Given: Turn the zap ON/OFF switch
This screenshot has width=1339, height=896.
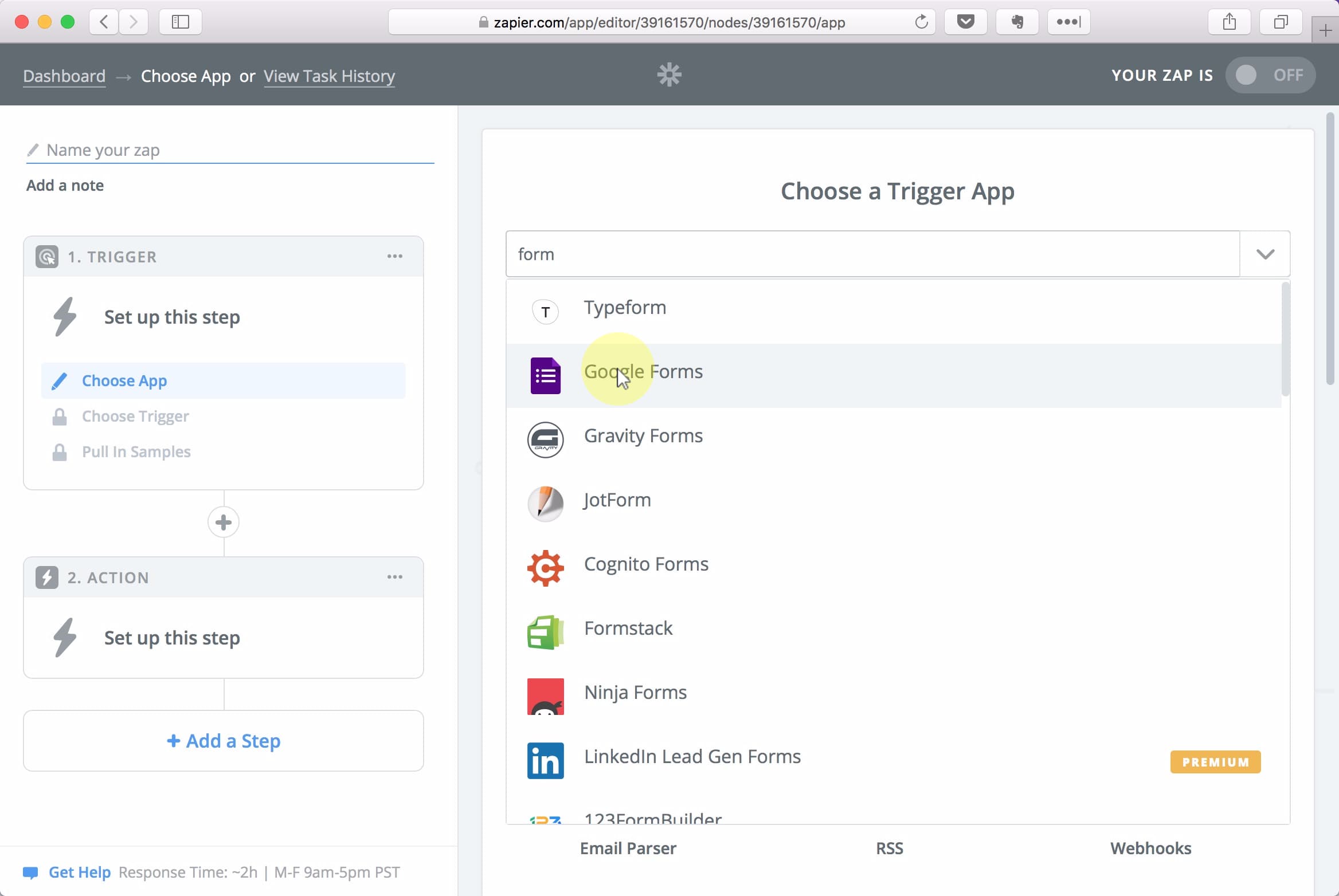Looking at the screenshot, I should click(x=1270, y=74).
